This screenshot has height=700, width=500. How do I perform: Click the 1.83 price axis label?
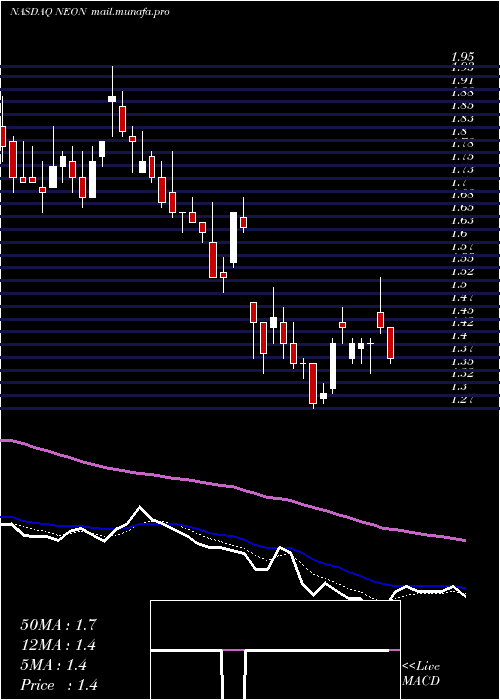point(462,119)
